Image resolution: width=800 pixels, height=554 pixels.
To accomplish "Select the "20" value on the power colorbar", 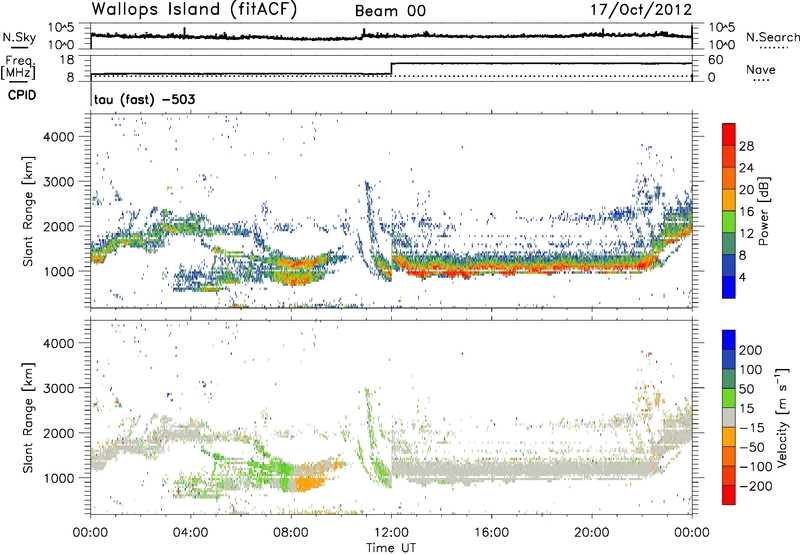I will (x=746, y=190).
